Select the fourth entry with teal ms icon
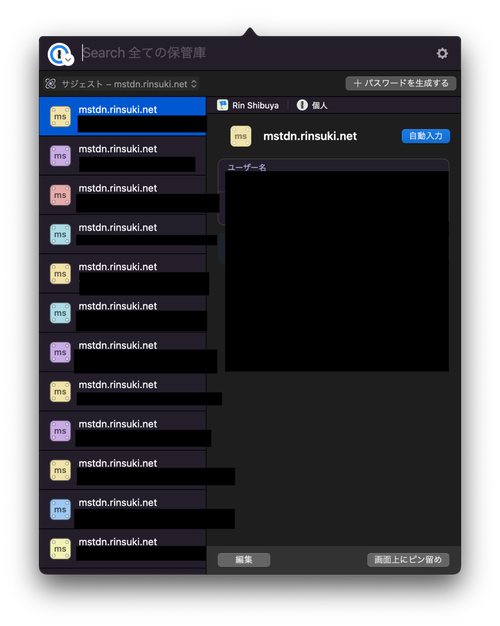This screenshot has height=626, width=500. (123, 234)
